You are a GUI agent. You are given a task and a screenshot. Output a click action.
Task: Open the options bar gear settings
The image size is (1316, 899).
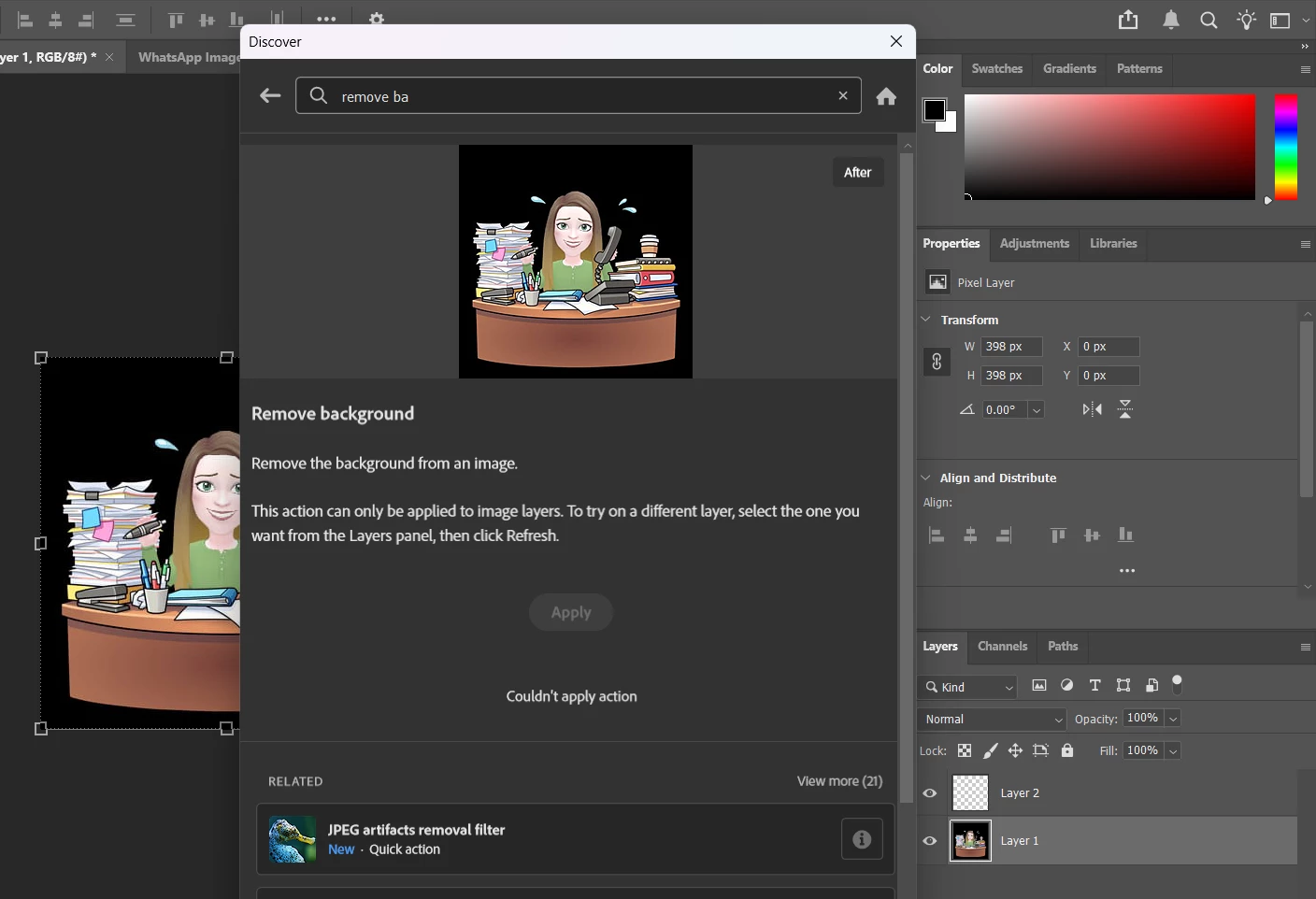click(376, 19)
